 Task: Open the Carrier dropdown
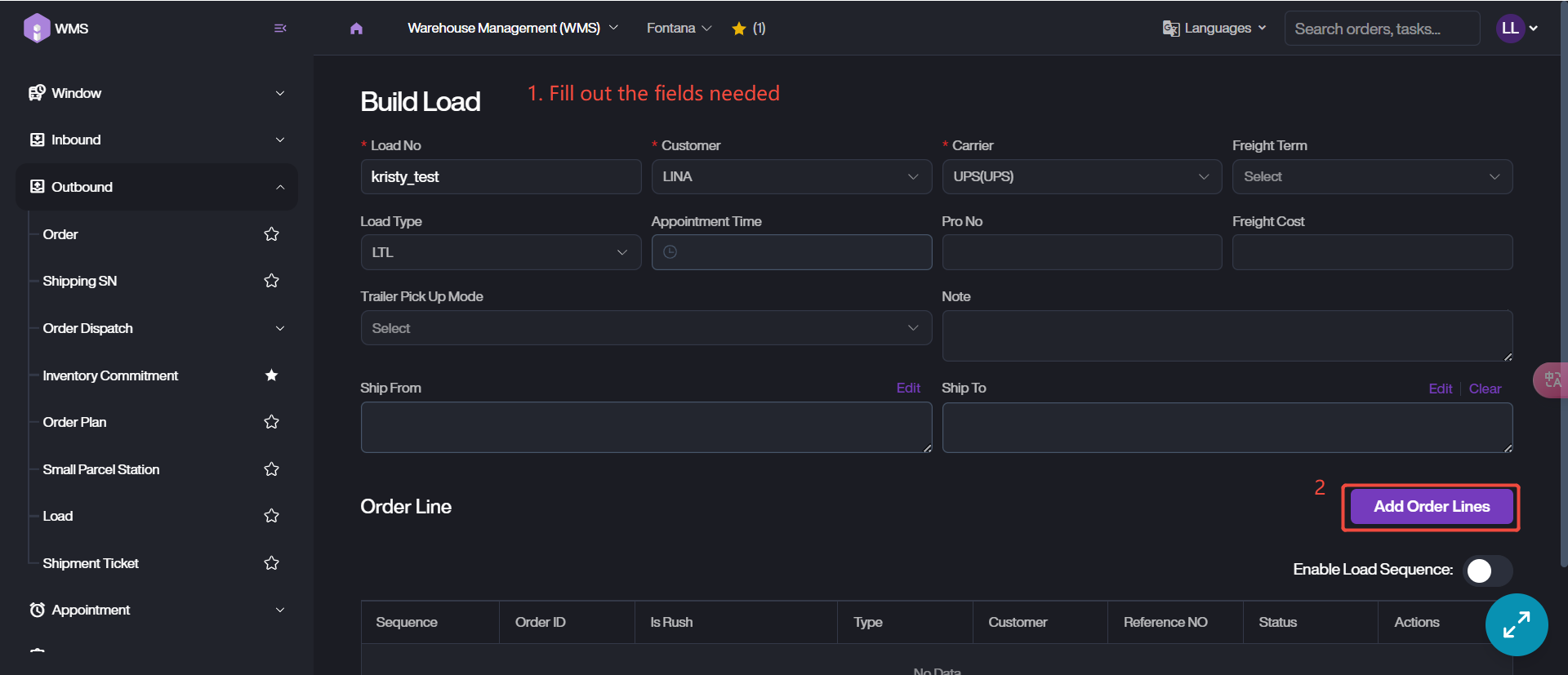tap(1081, 177)
